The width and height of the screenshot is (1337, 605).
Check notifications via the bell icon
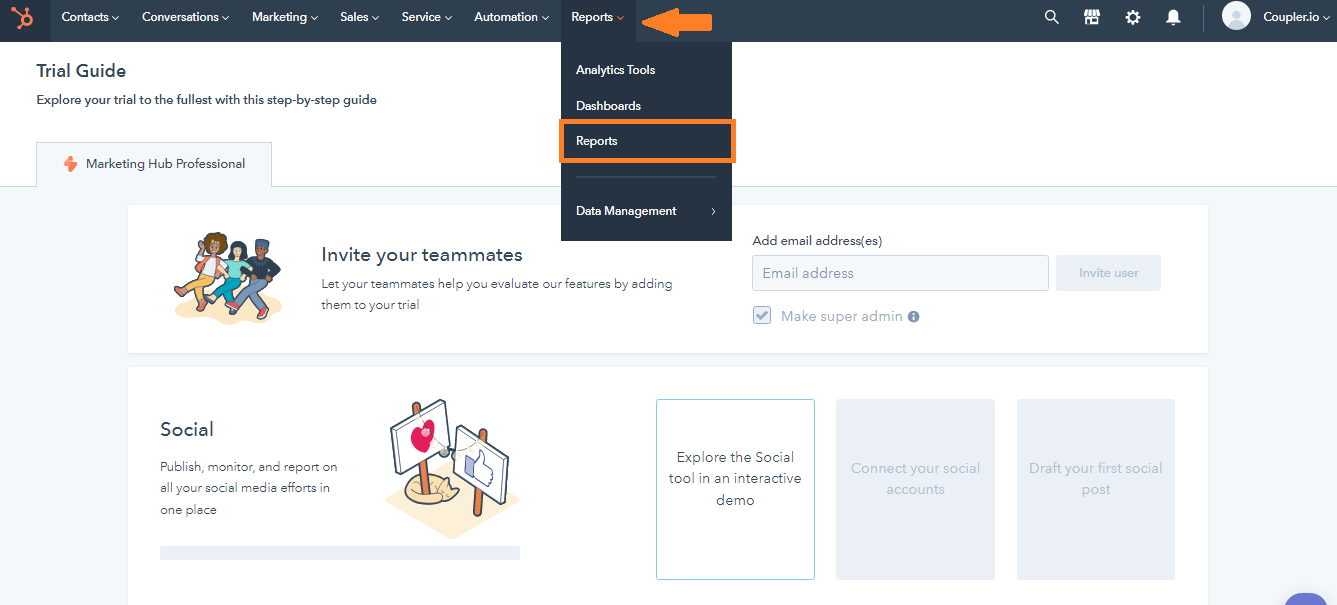click(x=1172, y=17)
